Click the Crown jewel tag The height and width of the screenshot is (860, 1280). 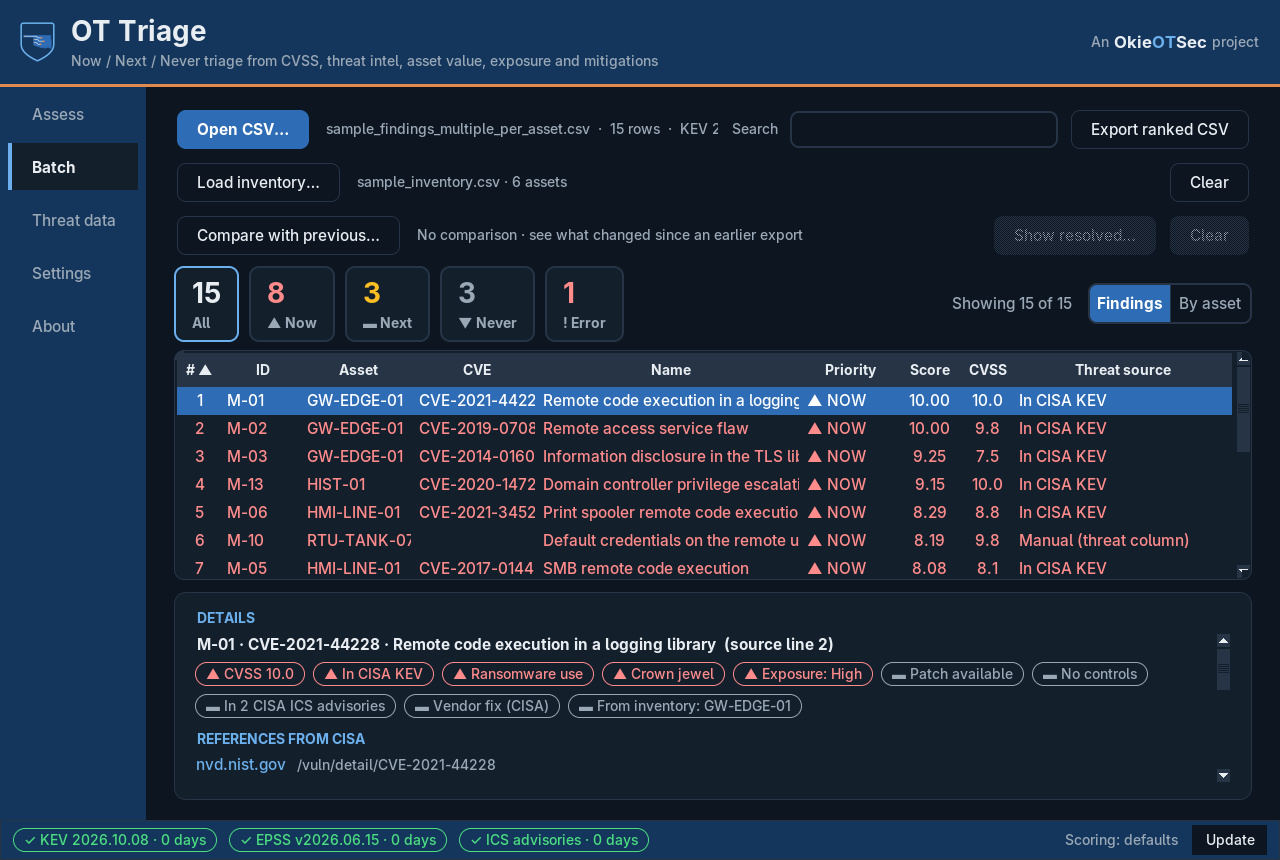(x=664, y=674)
